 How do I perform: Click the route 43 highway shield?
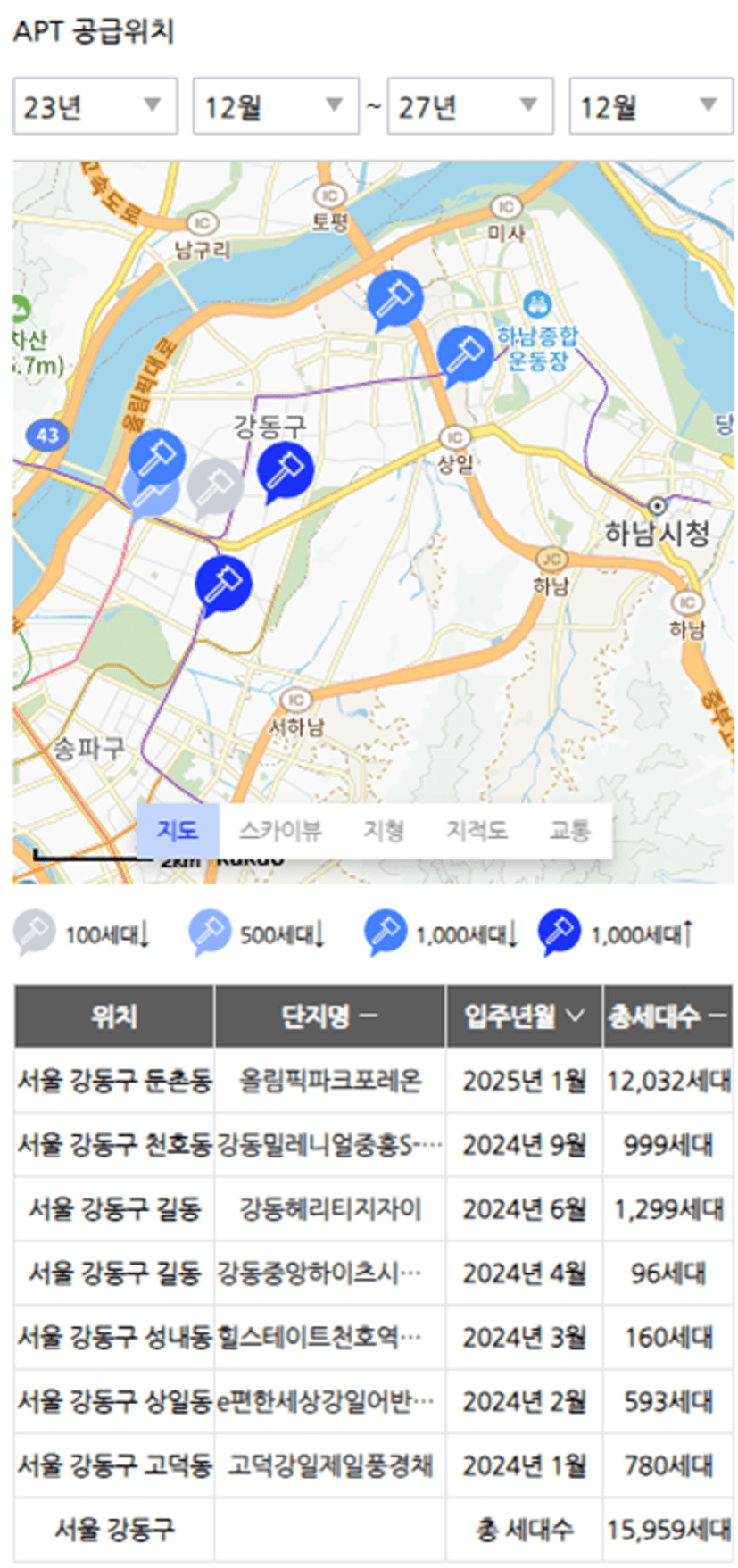(x=47, y=436)
